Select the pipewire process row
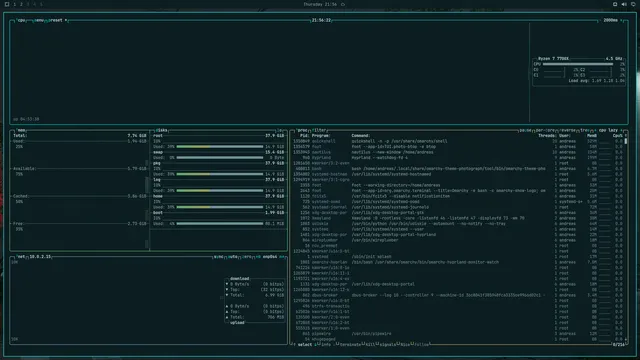This screenshot has height=360, width=640. (458, 333)
